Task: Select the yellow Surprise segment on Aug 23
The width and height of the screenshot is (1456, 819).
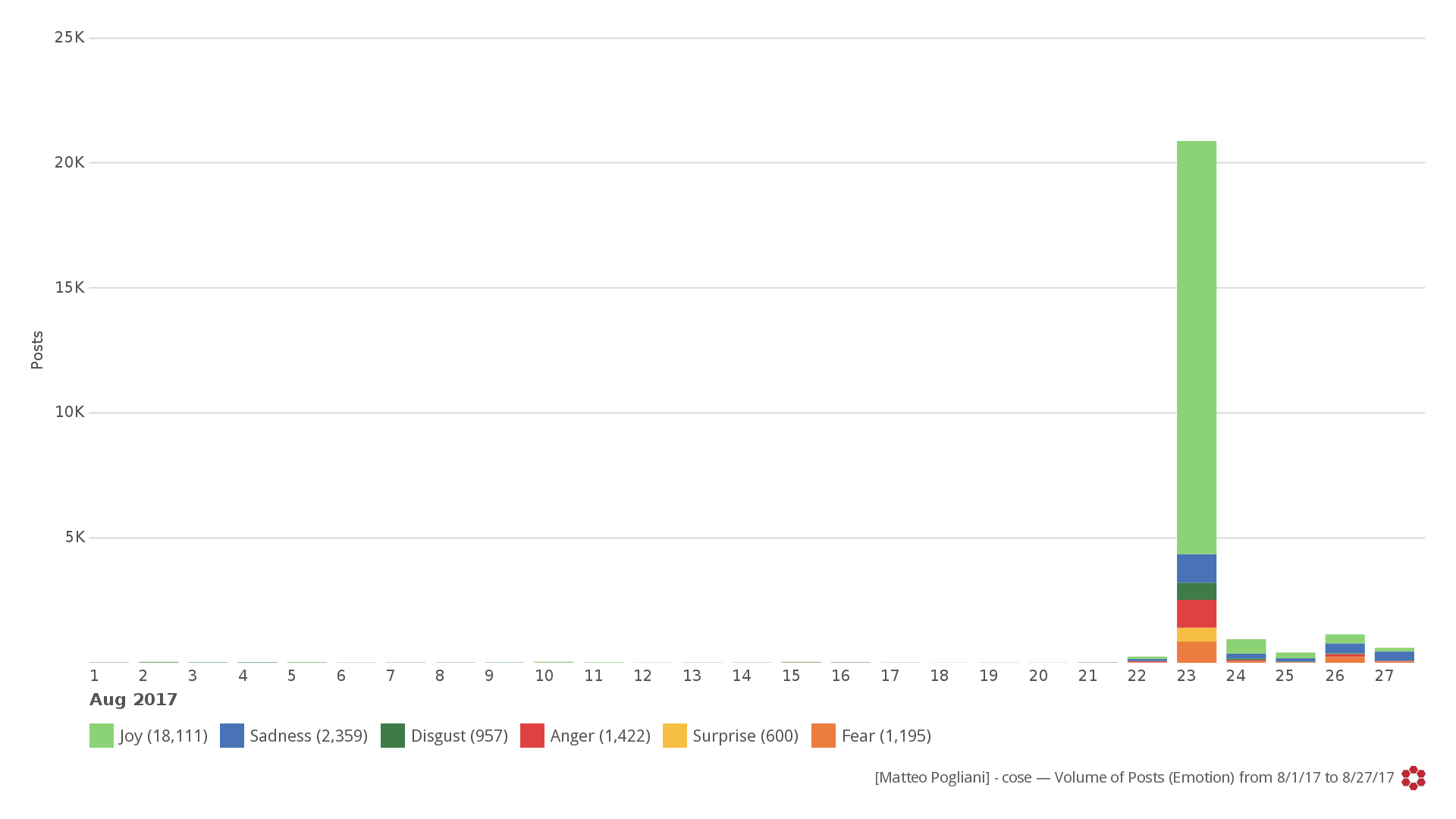Action: [x=1196, y=635]
